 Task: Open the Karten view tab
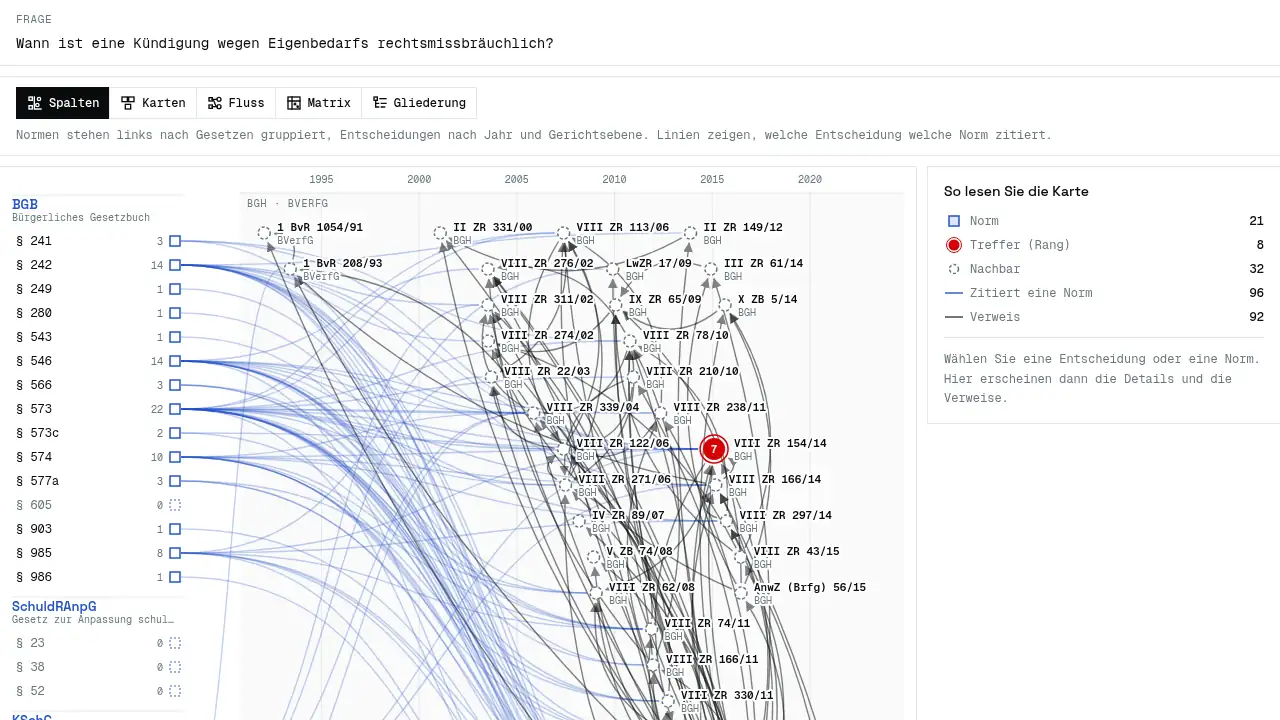point(153,103)
